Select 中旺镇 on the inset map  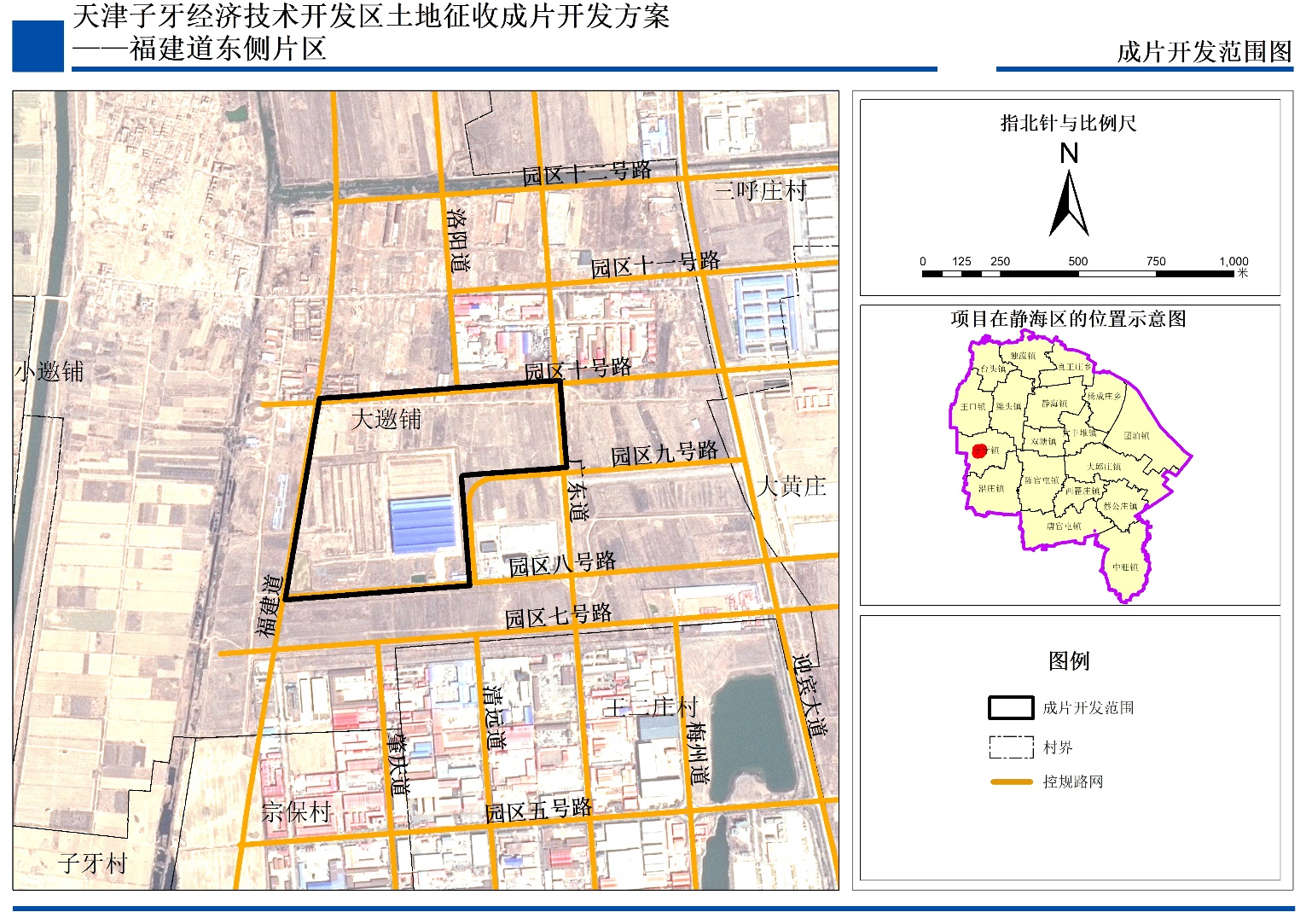(1125, 567)
